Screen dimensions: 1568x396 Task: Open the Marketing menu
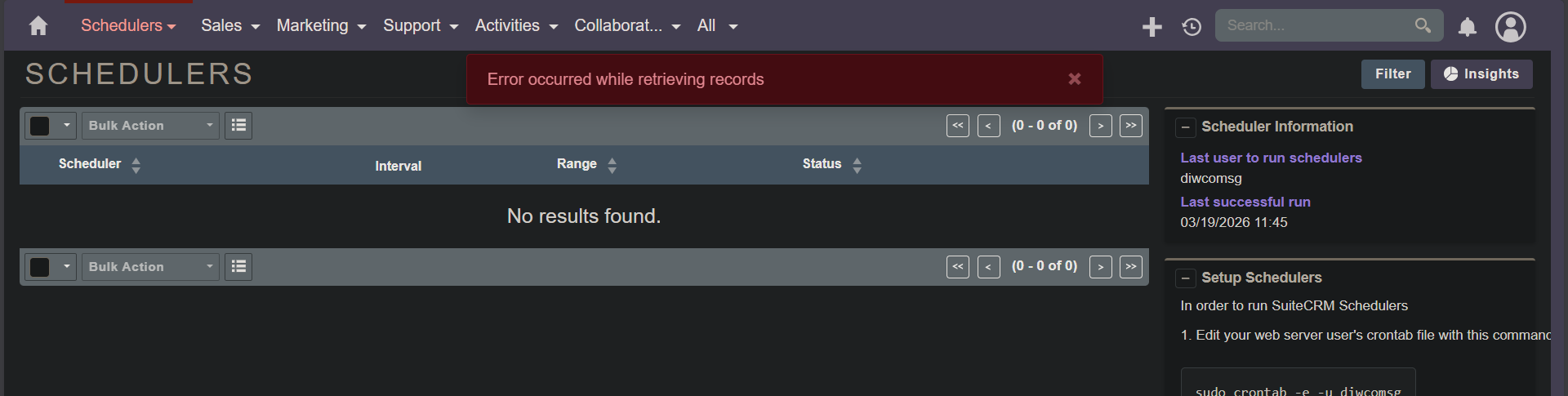point(321,26)
